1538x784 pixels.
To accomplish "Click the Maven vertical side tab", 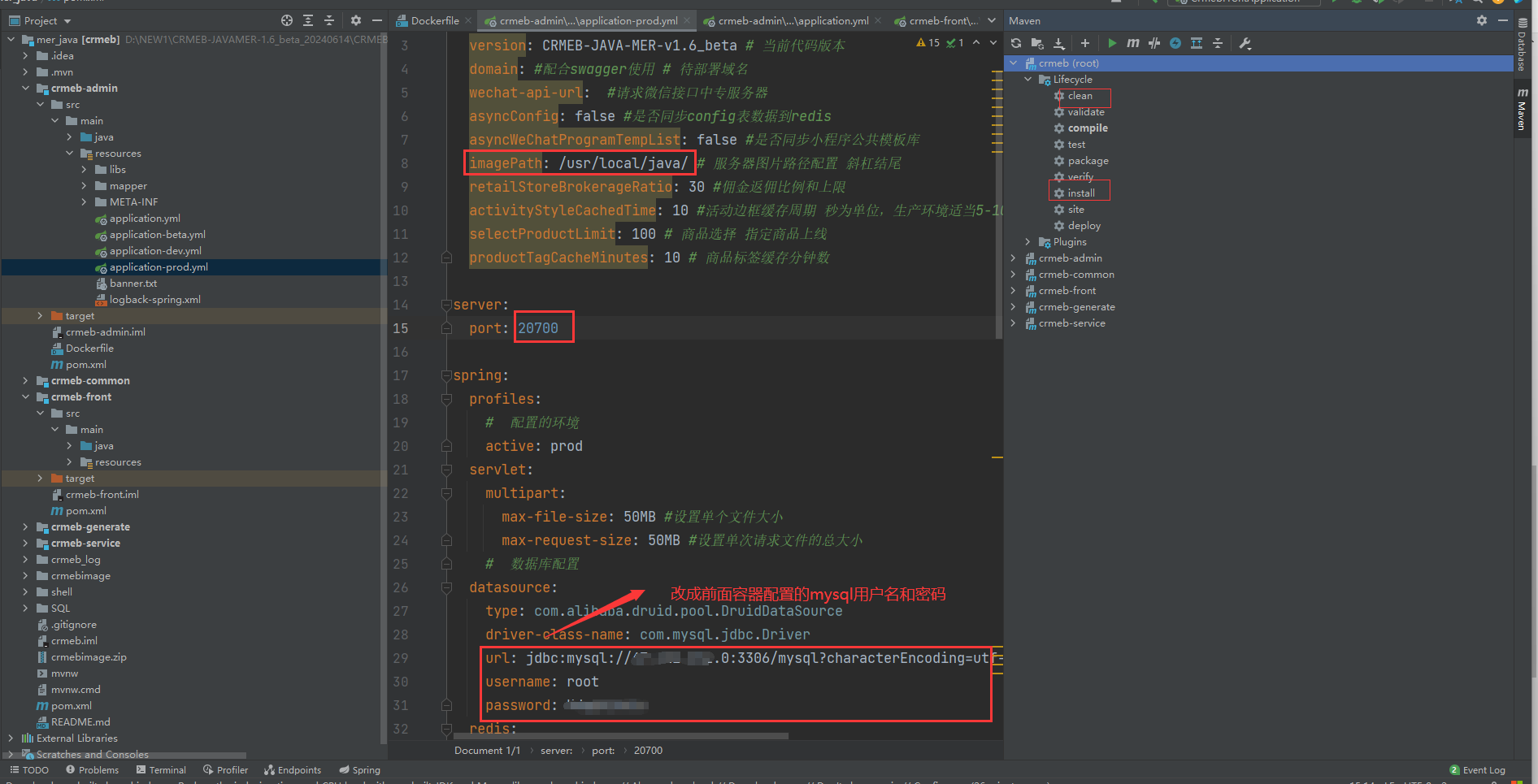I will point(1523,110).
